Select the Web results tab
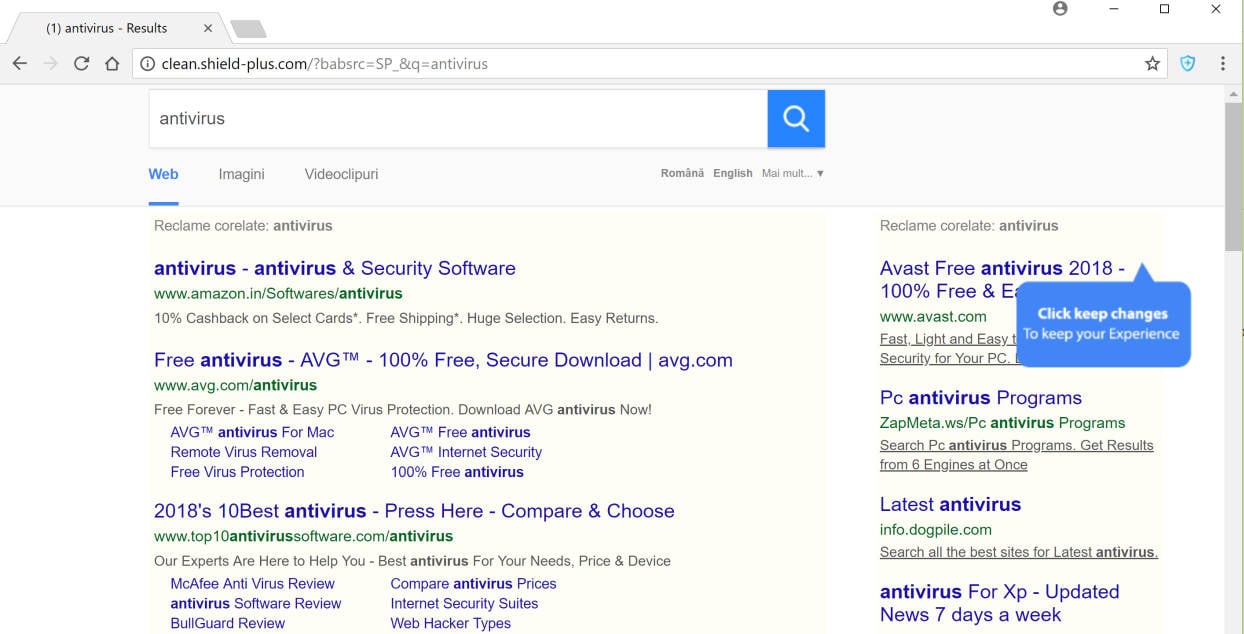 pyautogui.click(x=163, y=174)
